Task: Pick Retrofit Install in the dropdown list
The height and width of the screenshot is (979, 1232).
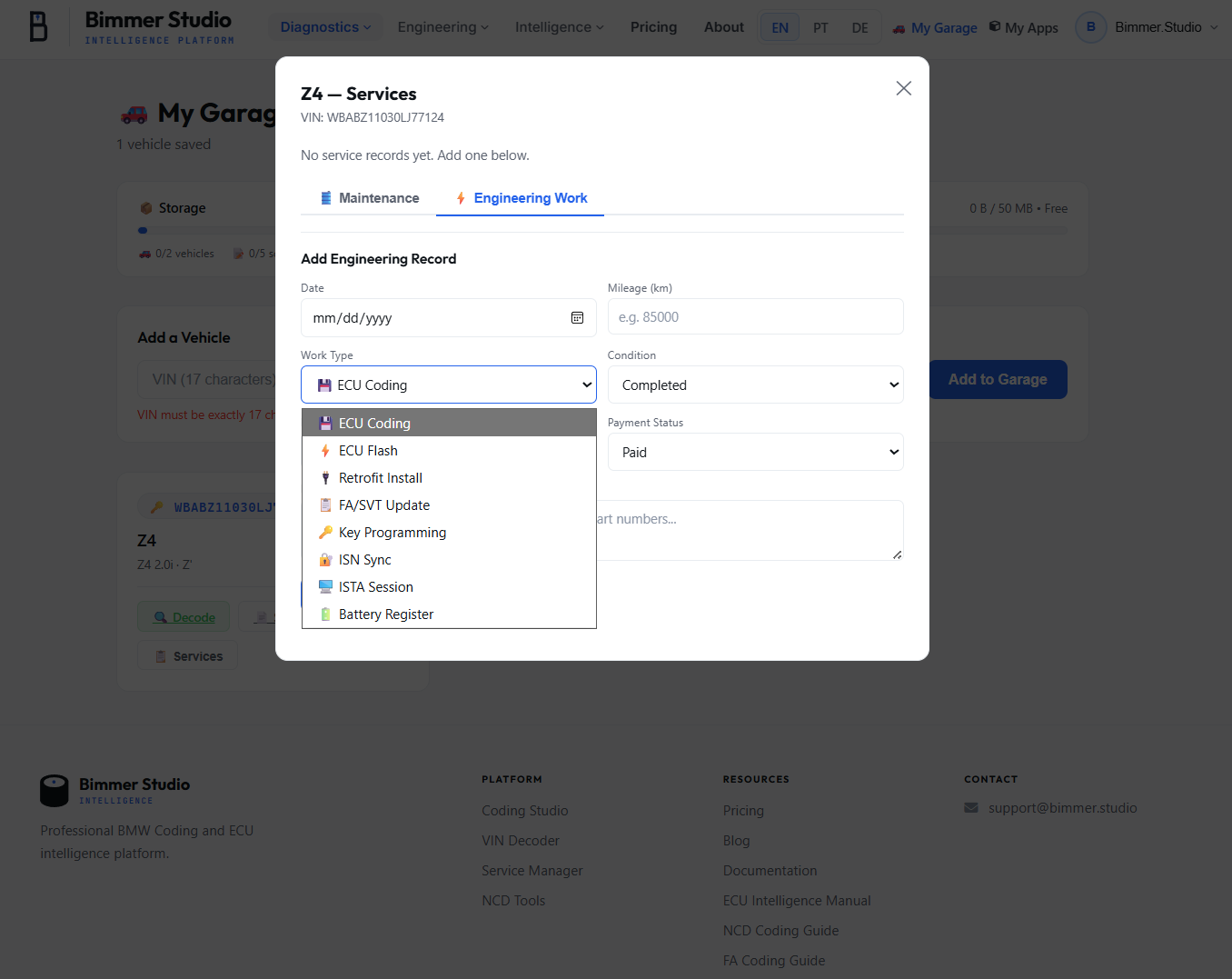Action: pos(449,478)
